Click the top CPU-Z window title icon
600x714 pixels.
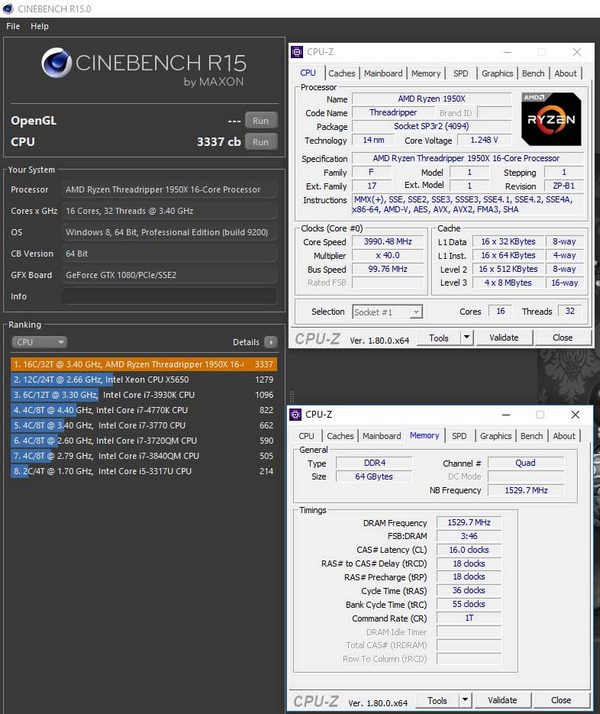click(297, 52)
